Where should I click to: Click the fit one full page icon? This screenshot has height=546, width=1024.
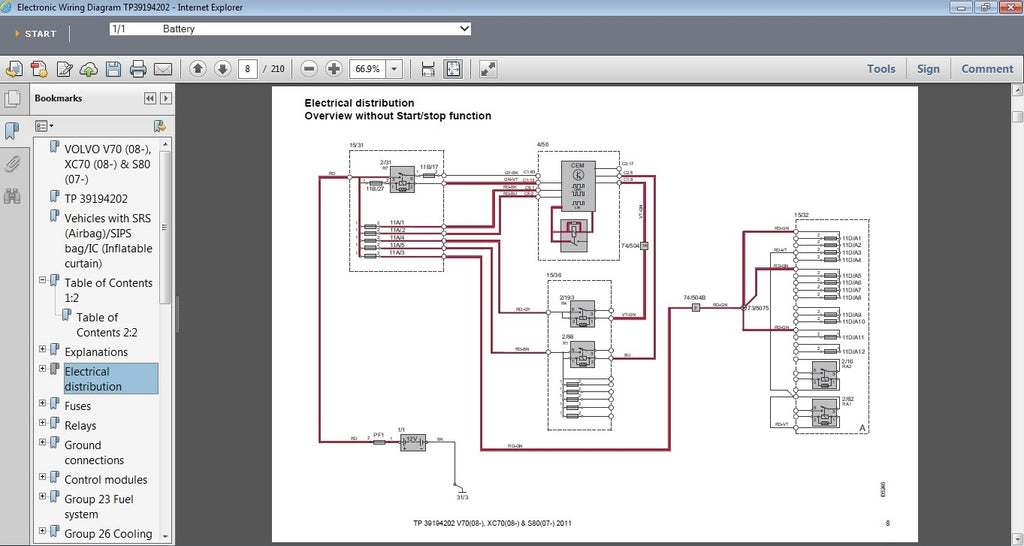coord(453,69)
